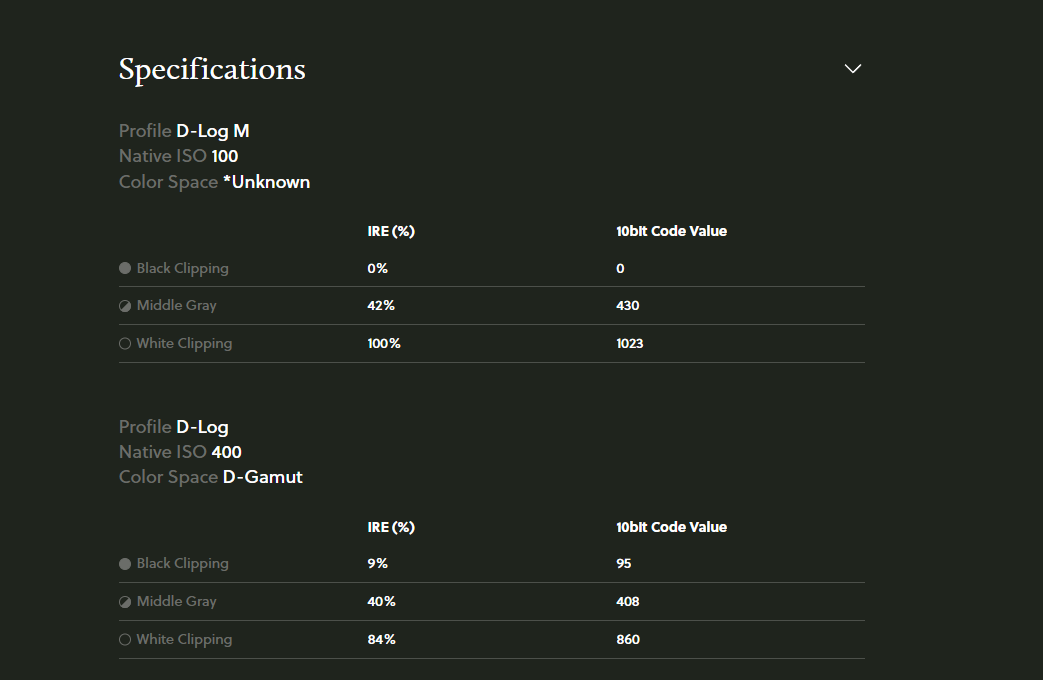This screenshot has width=1043, height=680.
Task: Click White Clipping label in D-Log M table
Action: (184, 344)
